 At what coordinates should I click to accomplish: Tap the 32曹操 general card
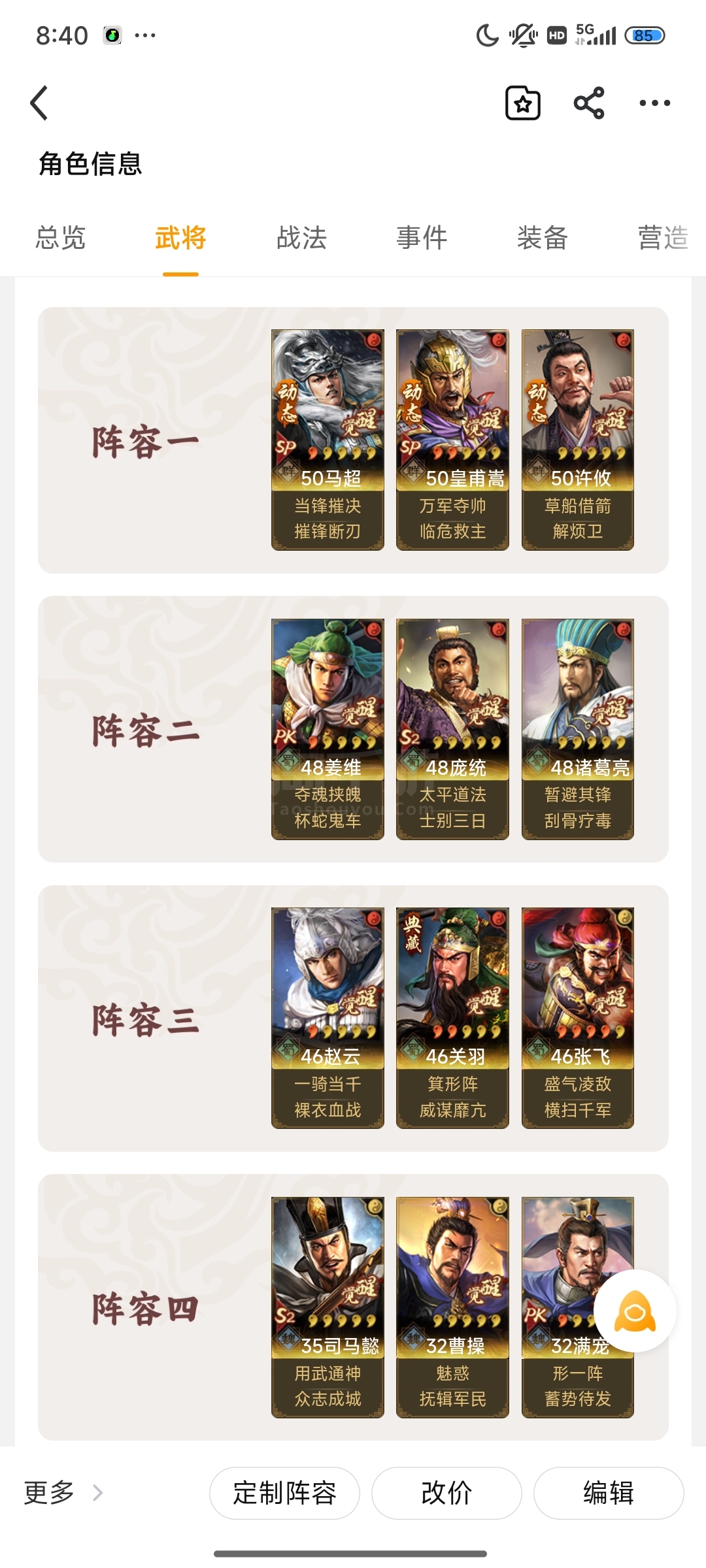(x=452, y=1307)
